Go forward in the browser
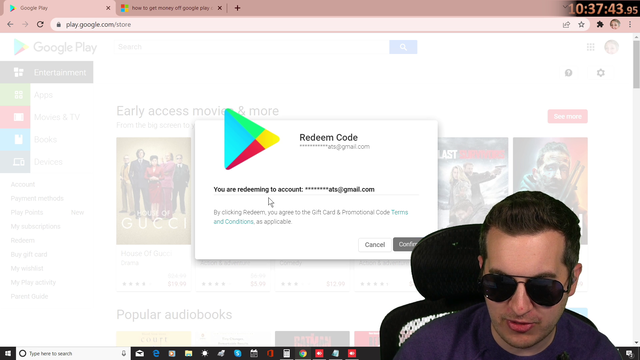The height and width of the screenshot is (360, 640). 25,24
